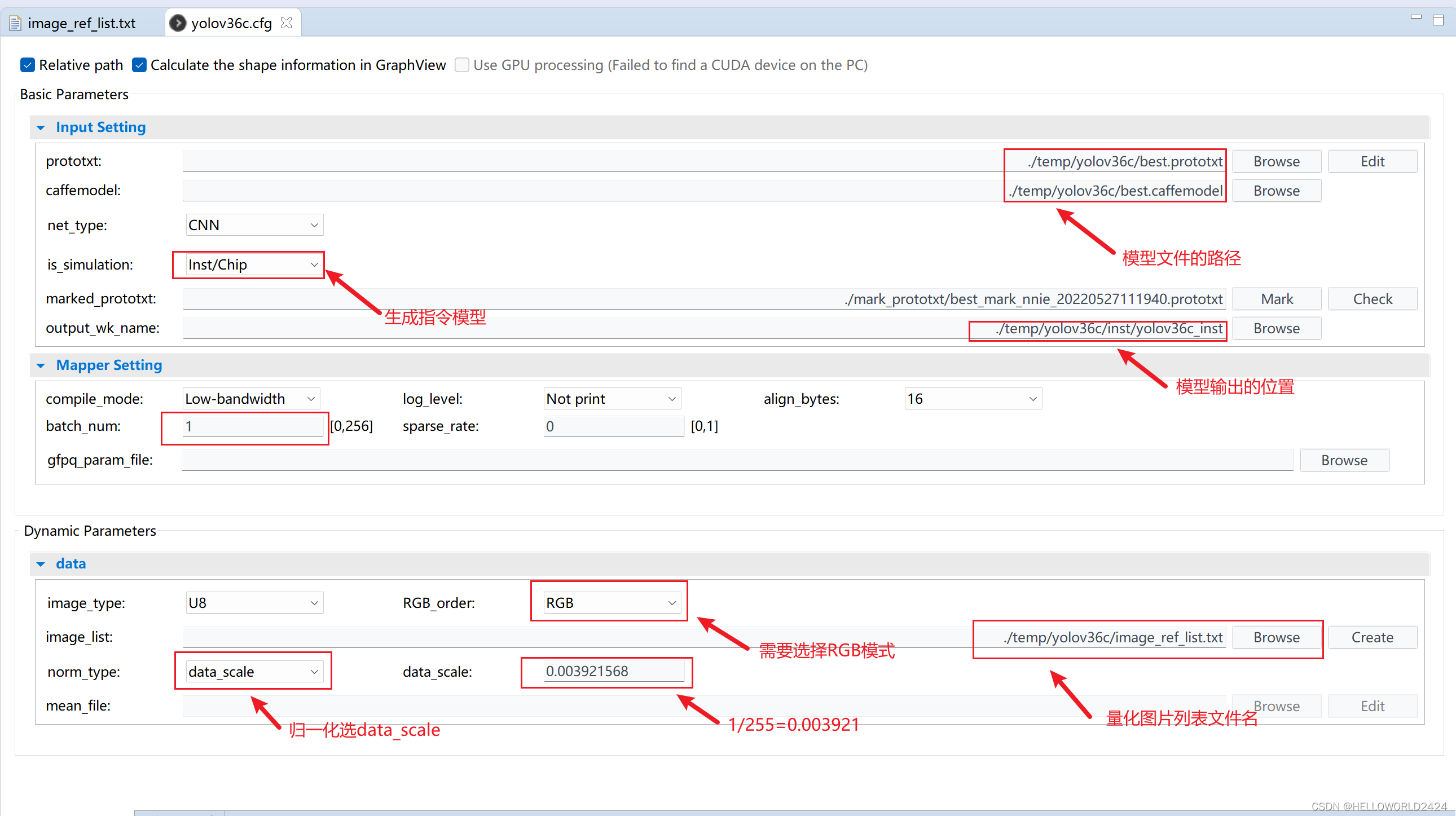Click Mark button for marked_prototxt
The image size is (1456, 816).
click(x=1276, y=299)
